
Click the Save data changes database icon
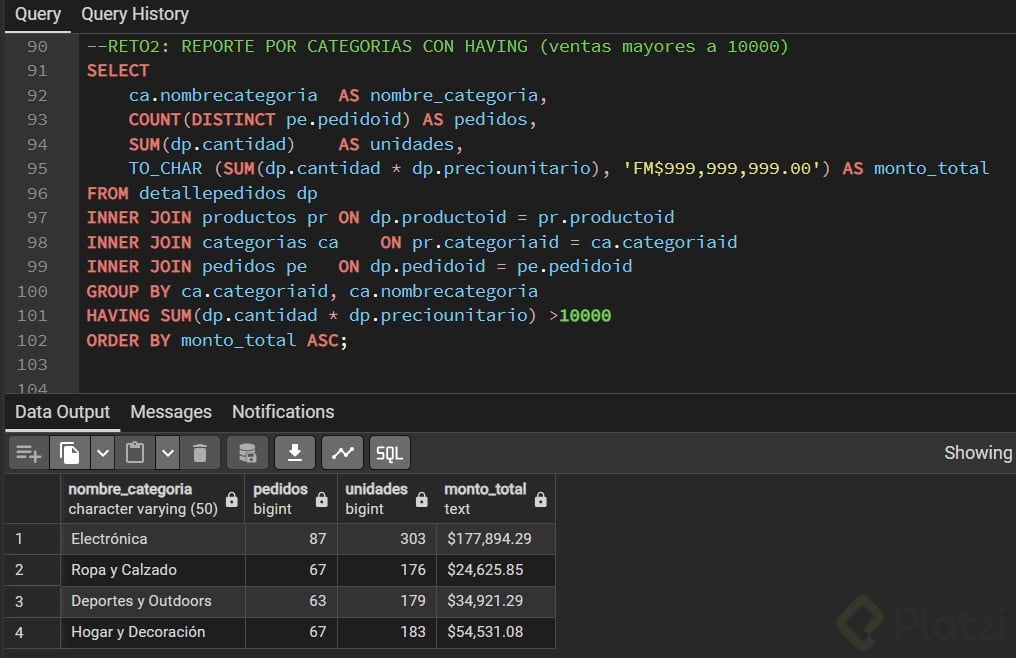tap(247, 454)
